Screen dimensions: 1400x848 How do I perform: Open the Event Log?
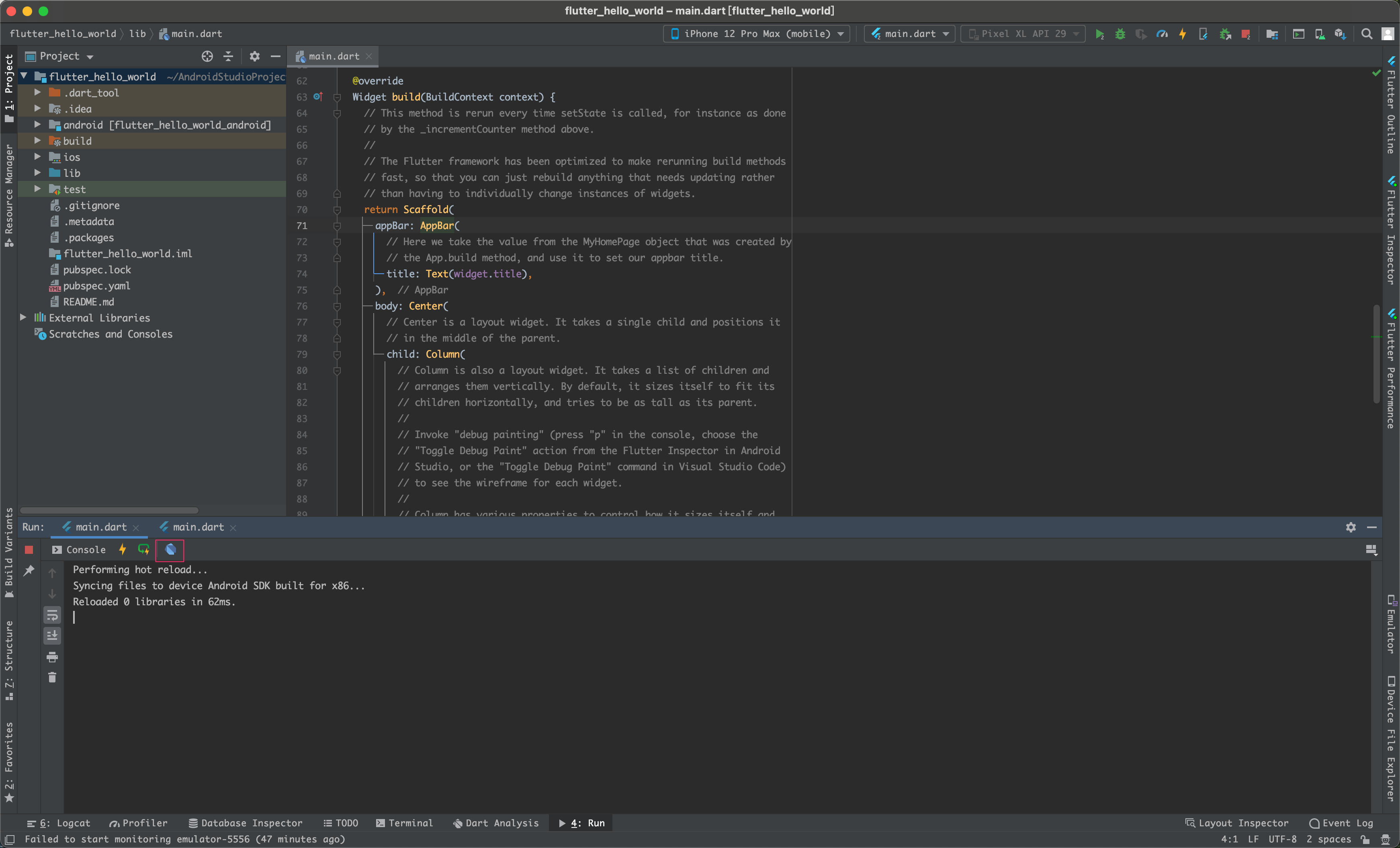coord(1341,823)
